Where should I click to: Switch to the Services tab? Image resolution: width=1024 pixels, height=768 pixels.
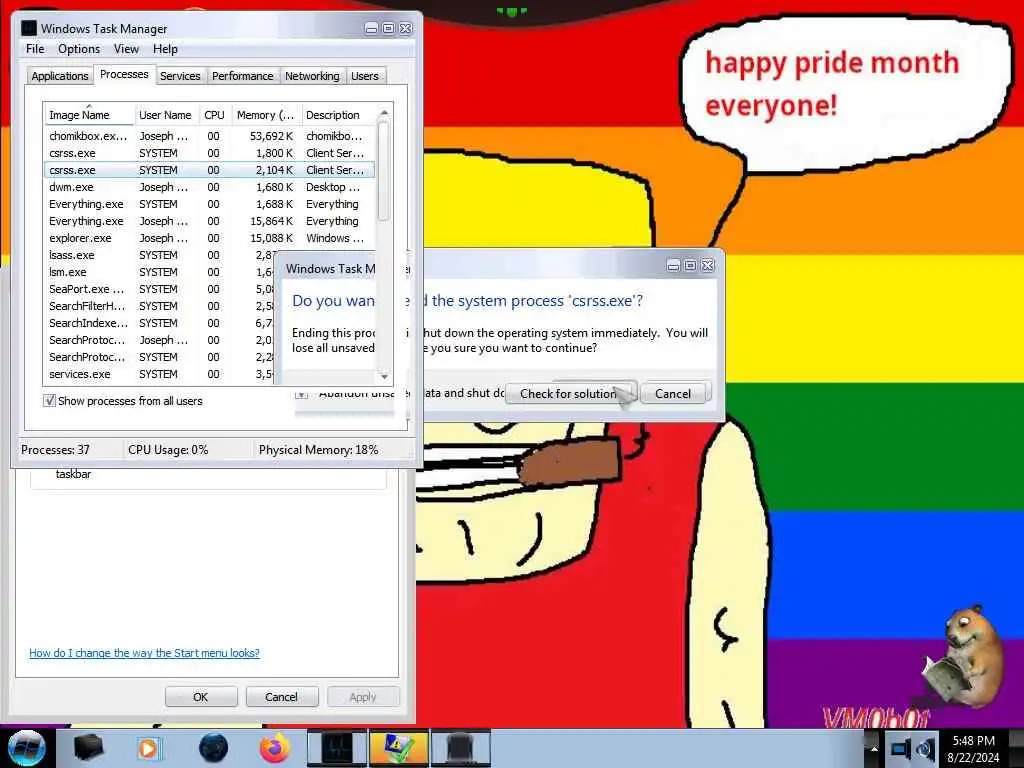(x=180, y=76)
